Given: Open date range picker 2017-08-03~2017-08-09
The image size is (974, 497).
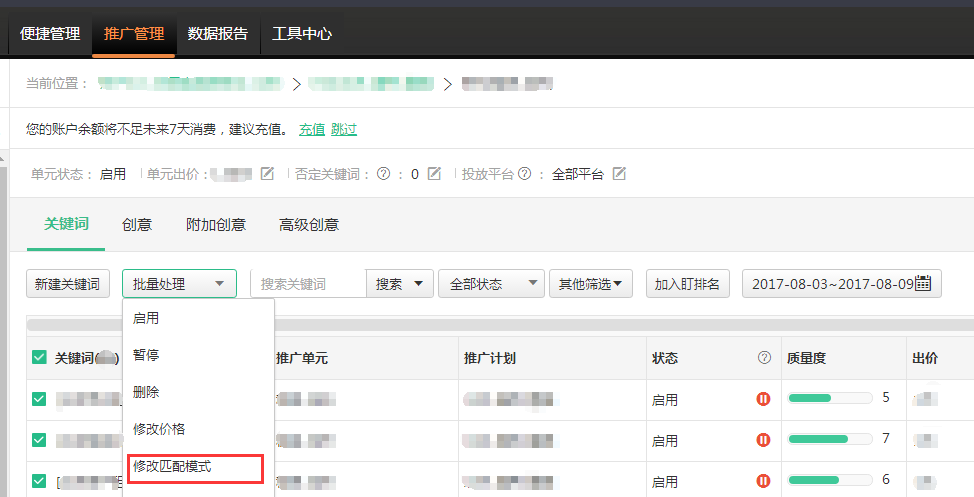Looking at the screenshot, I should point(842,284).
